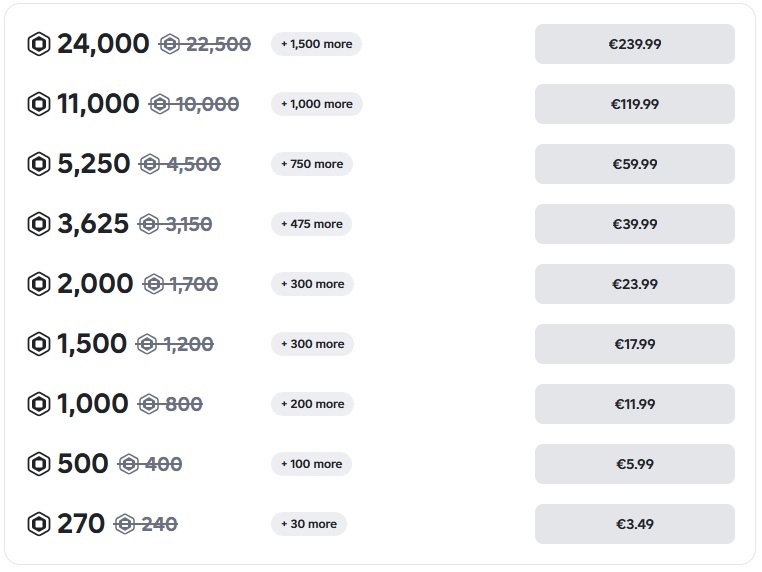
Task: Click the Robux icon beside 500
Action: pos(39,464)
